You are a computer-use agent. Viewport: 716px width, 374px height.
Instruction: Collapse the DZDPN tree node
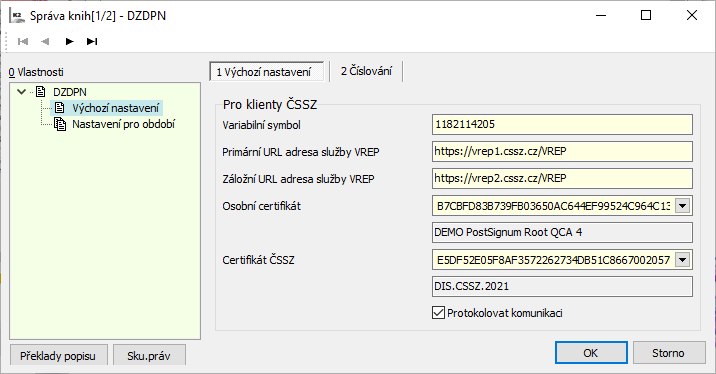[x=21, y=92]
